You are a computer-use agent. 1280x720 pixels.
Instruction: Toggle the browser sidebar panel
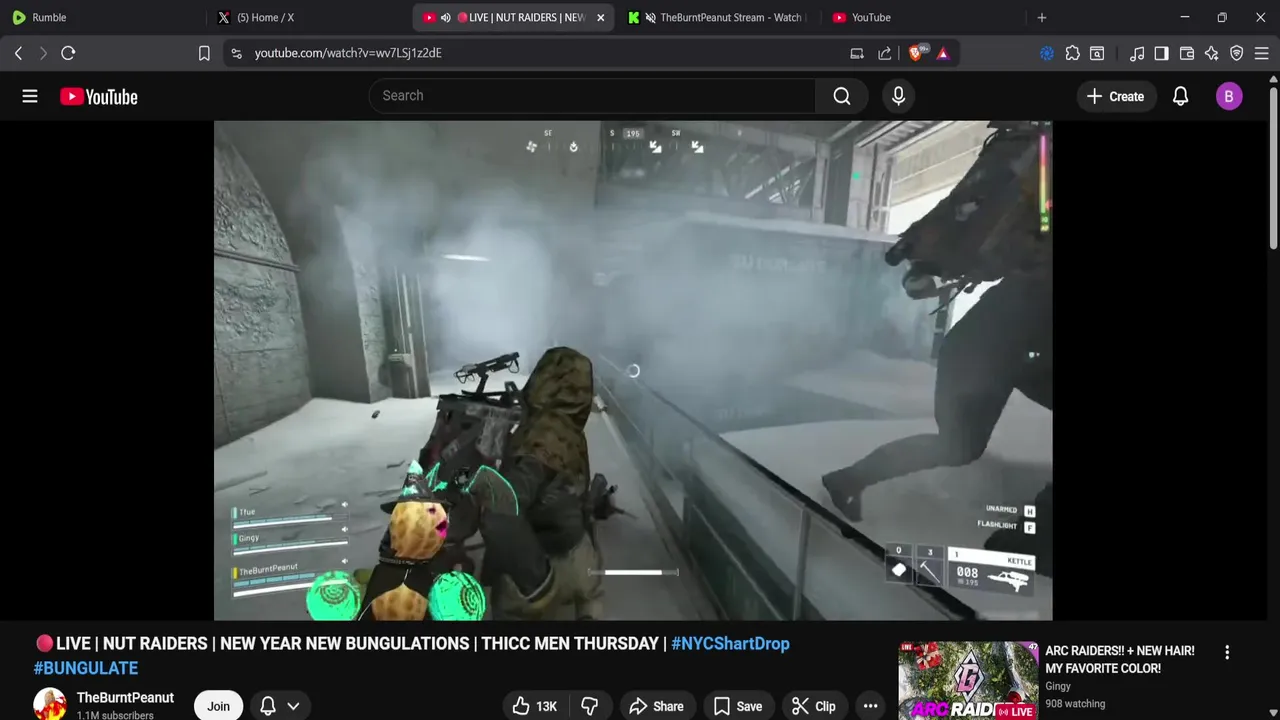(x=1161, y=53)
